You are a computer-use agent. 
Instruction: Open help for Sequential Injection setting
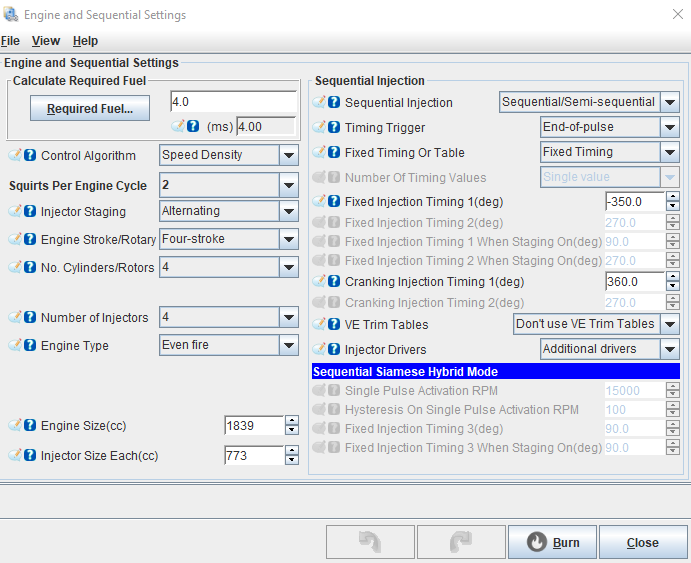[x=334, y=102]
